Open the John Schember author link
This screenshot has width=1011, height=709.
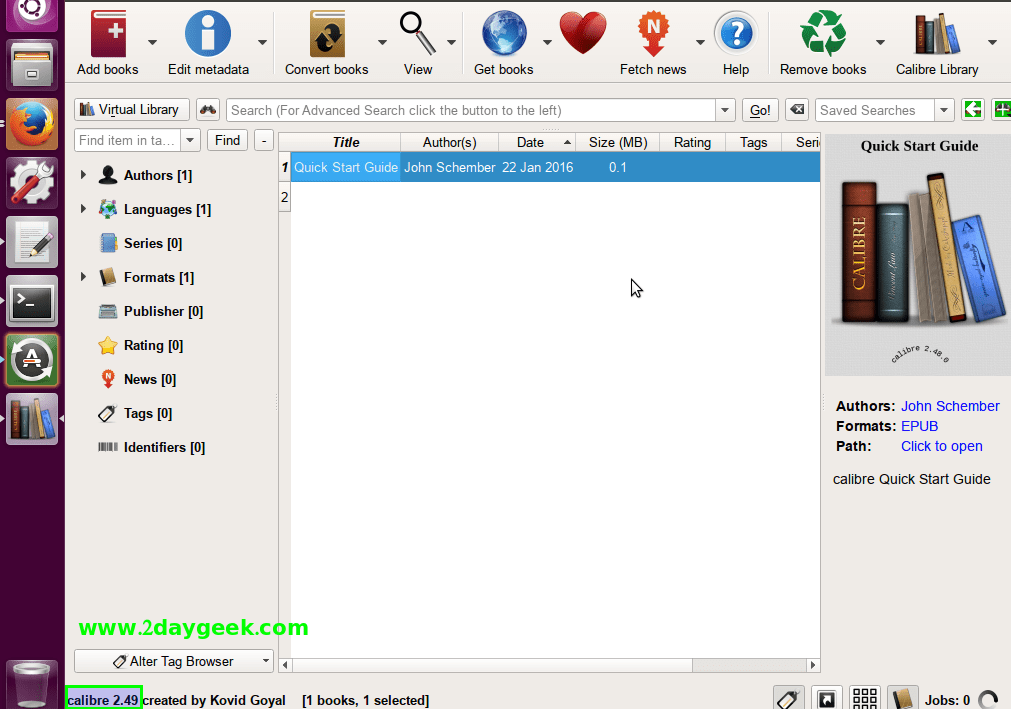[x=950, y=406]
